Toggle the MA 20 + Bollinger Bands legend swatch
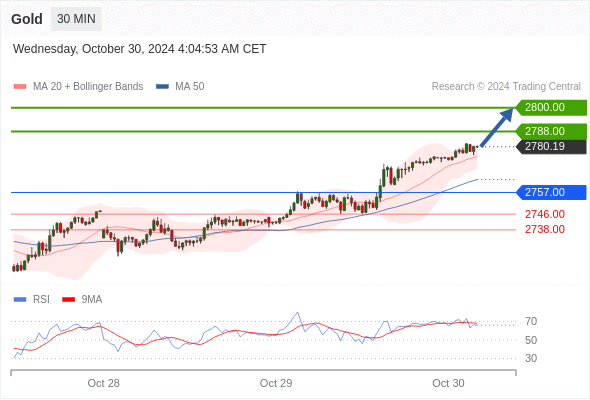This screenshot has height=400, width=590. click(20, 87)
